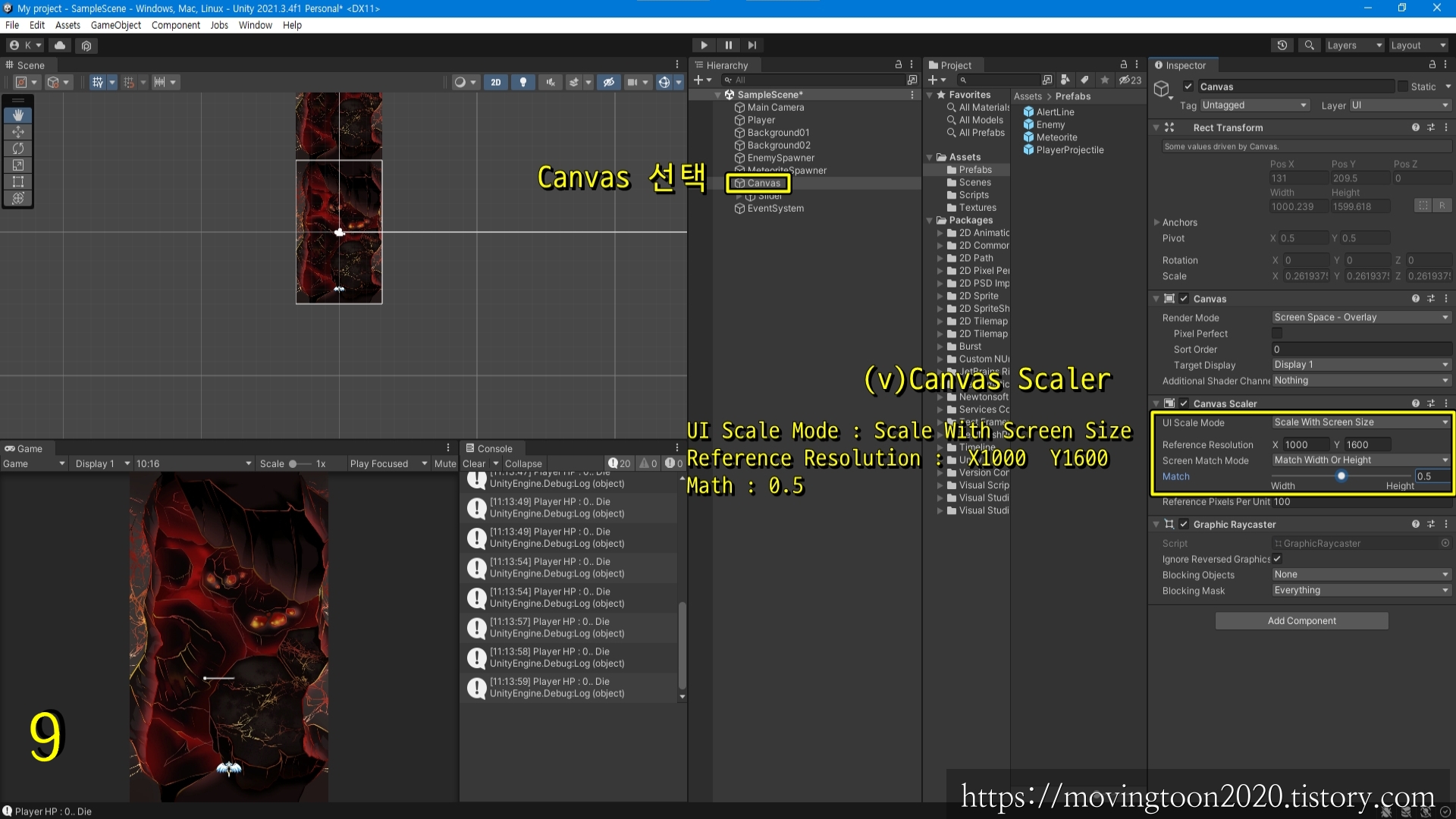Screen dimensions: 1456x819
Task: Open Rect Transform help icon
Action: [1415, 127]
